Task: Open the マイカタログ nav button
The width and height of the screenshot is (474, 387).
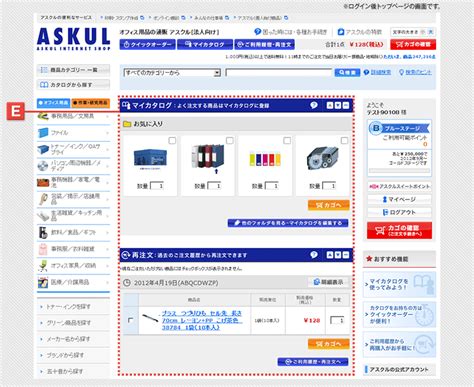Action: (205, 44)
